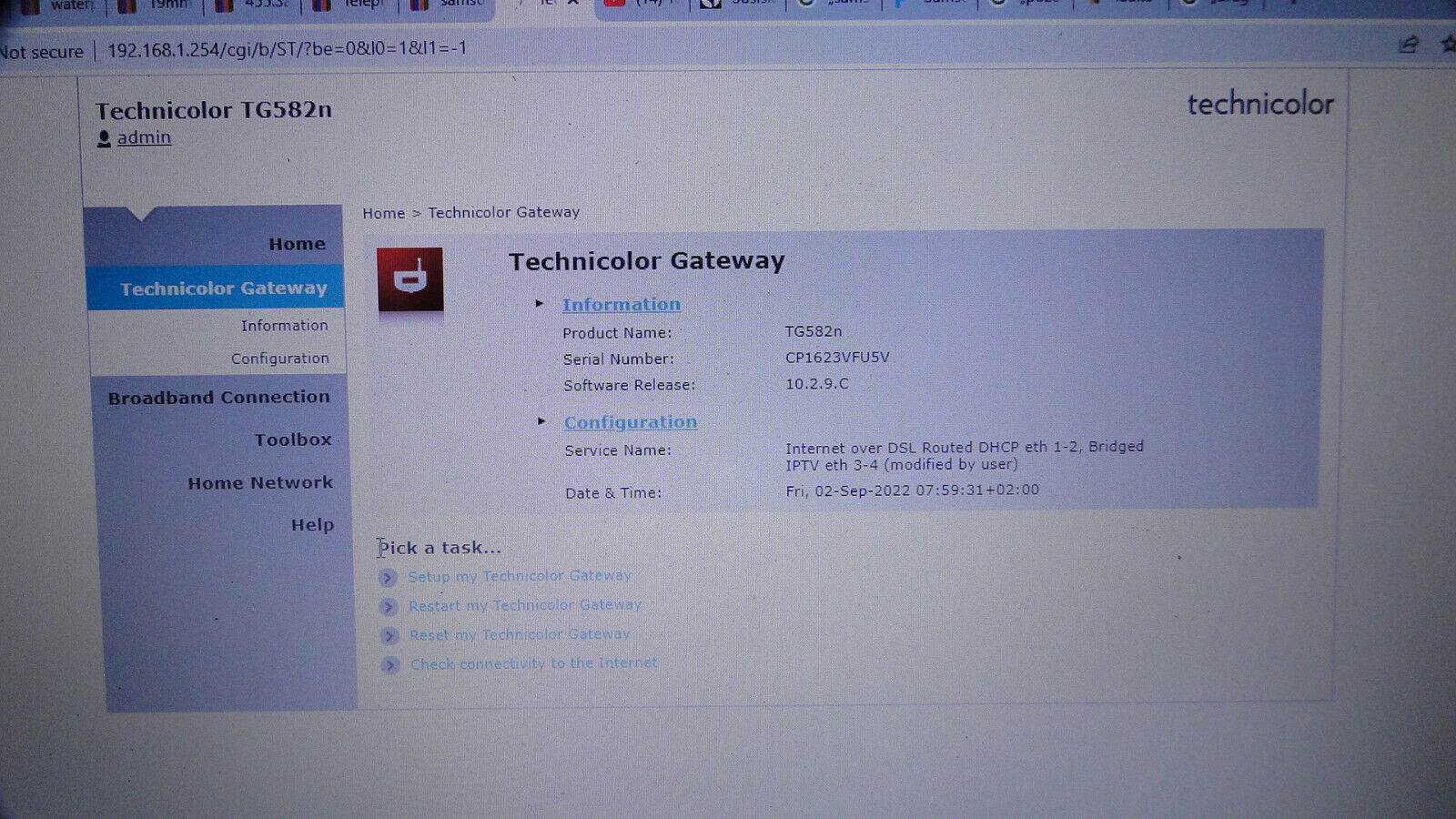Screen dimensions: 1456x819
Task: Open the Home Network menu
Action: 260,482
